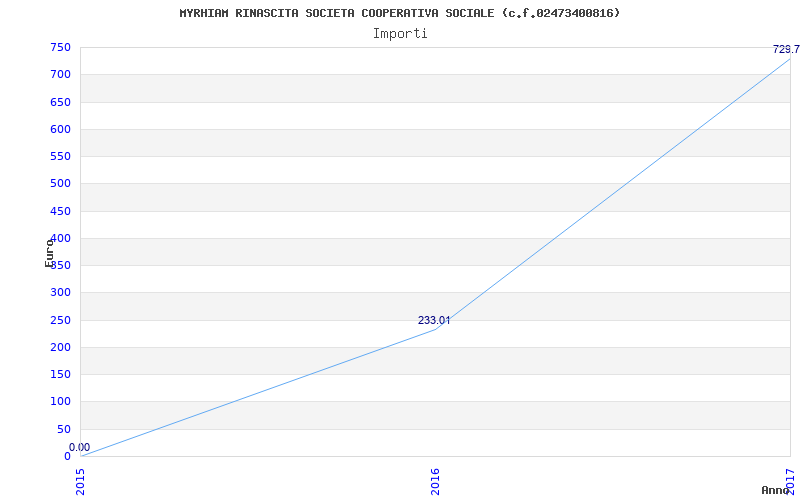Click the 650 y-axis tick label
The height and width of the screenshot is (500, 800).
[60, 102]
